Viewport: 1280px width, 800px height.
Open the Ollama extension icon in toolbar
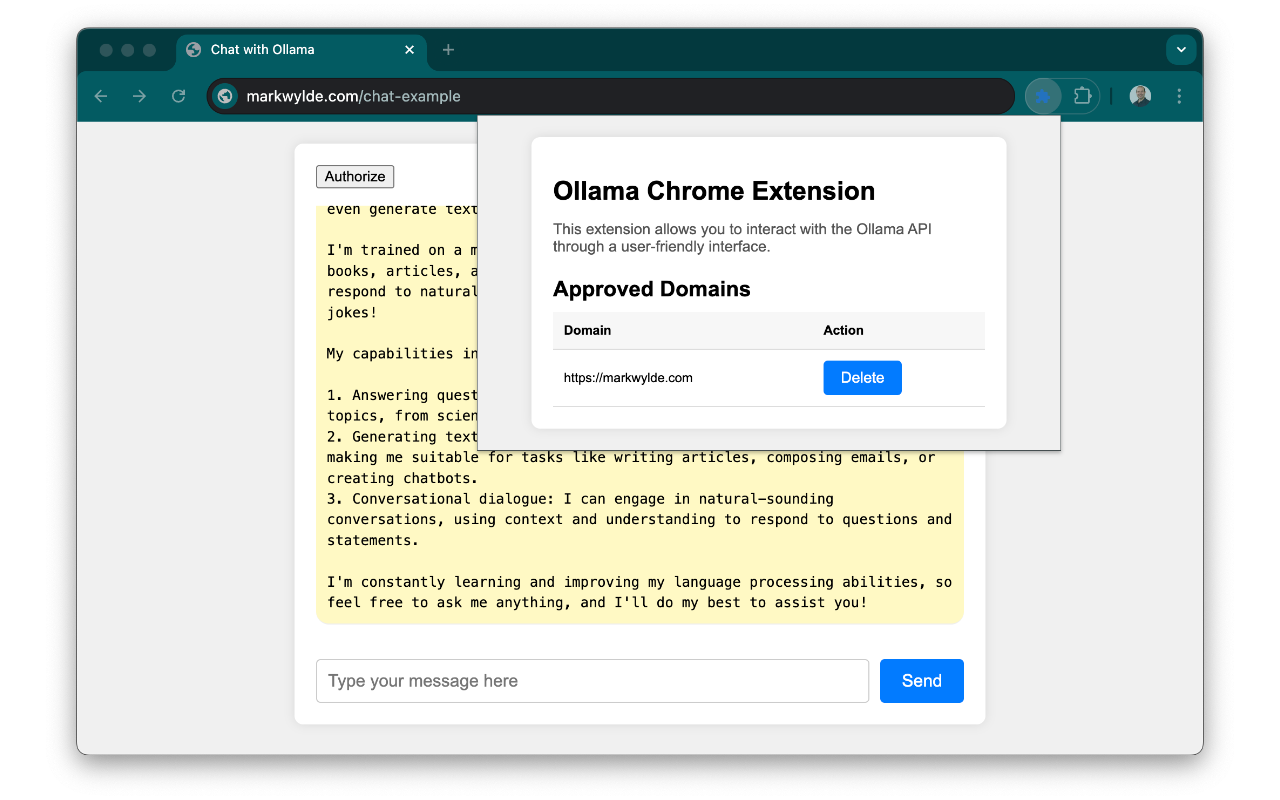coord(1043,96)
